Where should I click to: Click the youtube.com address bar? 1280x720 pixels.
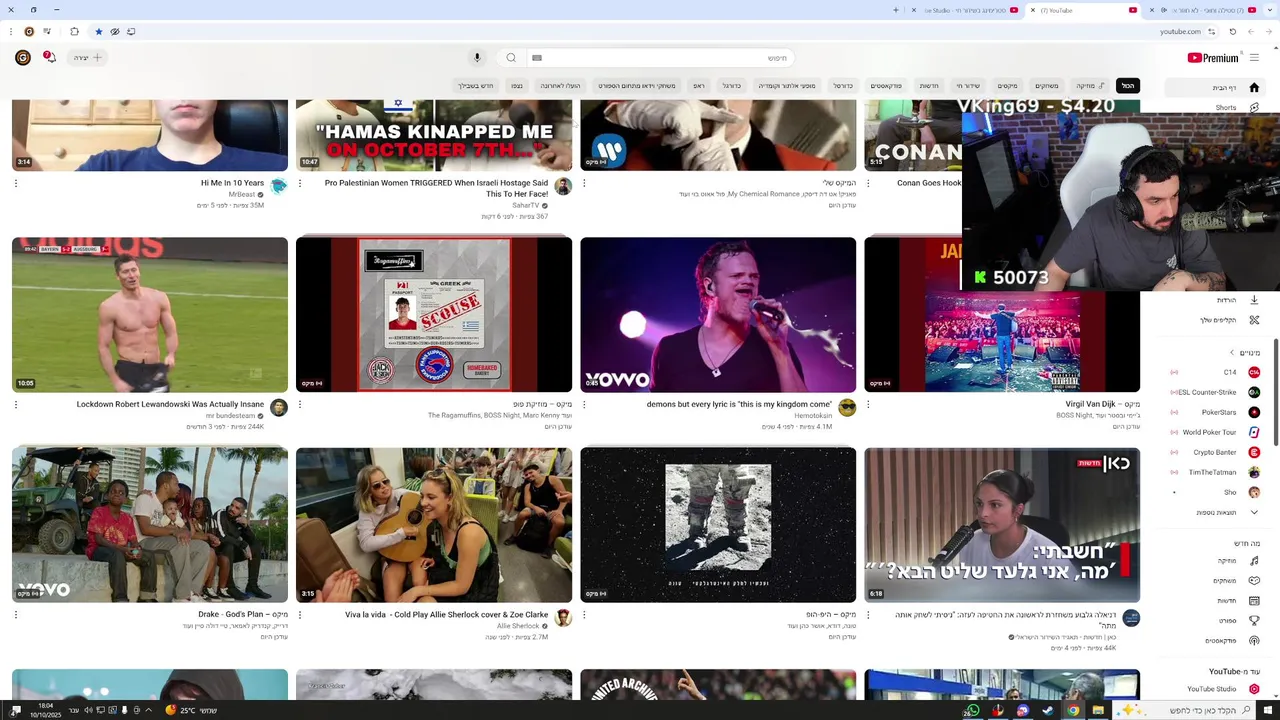click(1180, 31)
